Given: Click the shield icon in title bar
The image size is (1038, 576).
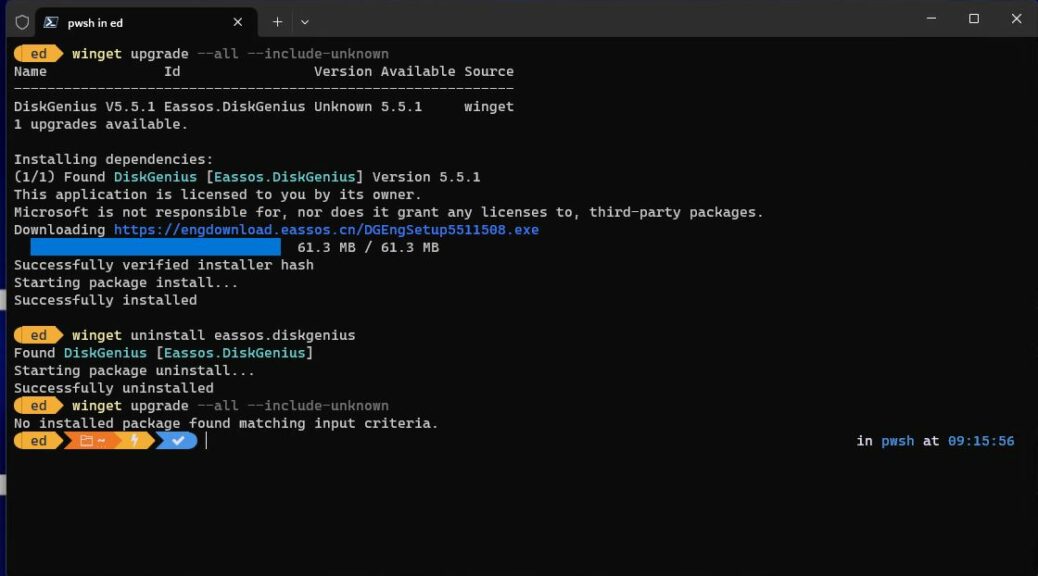Looking at the screenshot, I should tap(22, 23).
